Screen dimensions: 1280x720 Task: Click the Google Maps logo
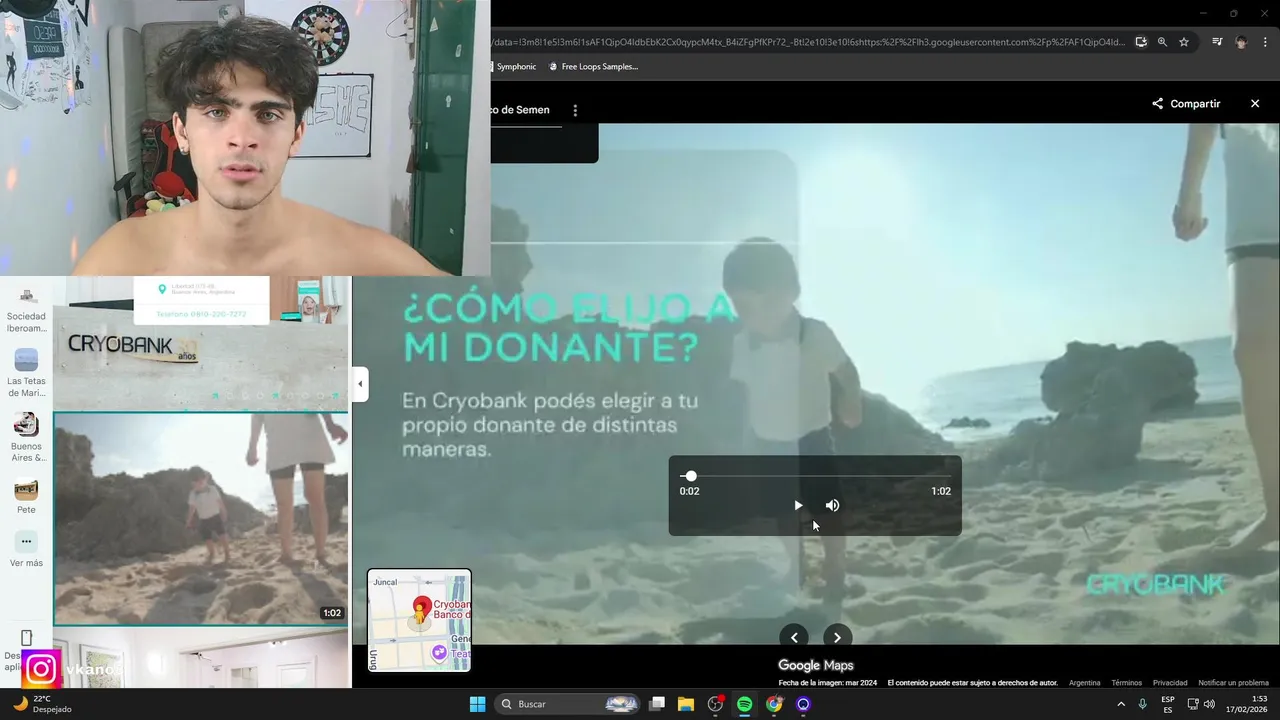[x=816, y=666]
